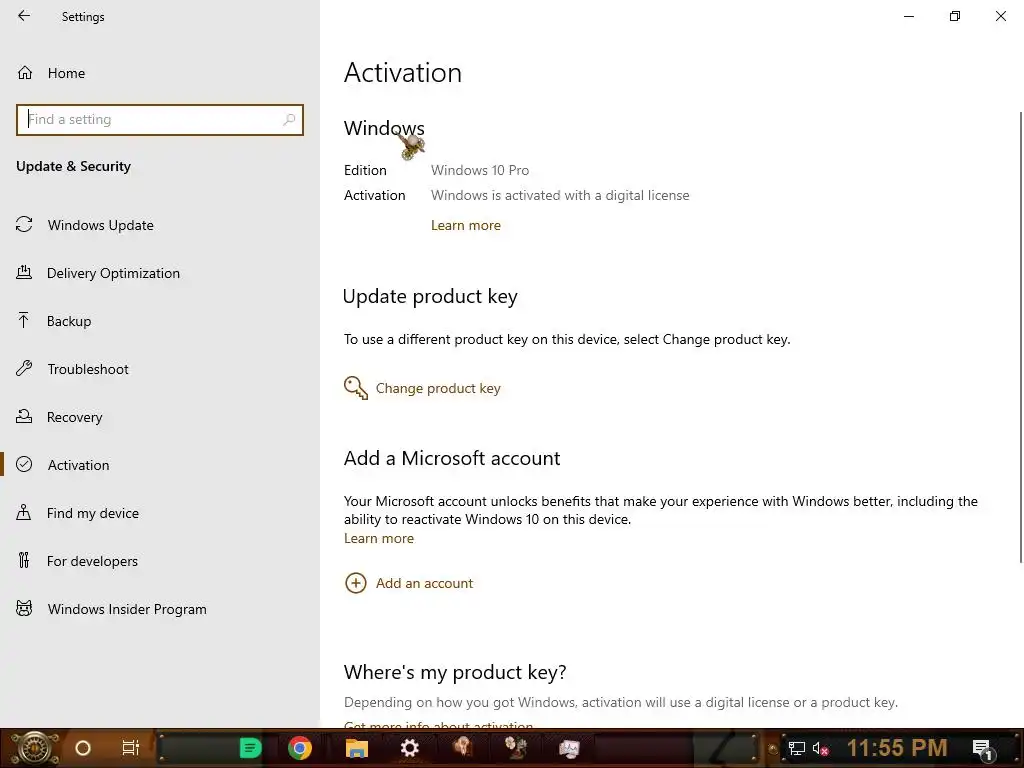Image resolution: width=1024 pixels, height=768 pixels.
Task: Open Home in Settings sidebar
Action: click(x=66, y=73)
